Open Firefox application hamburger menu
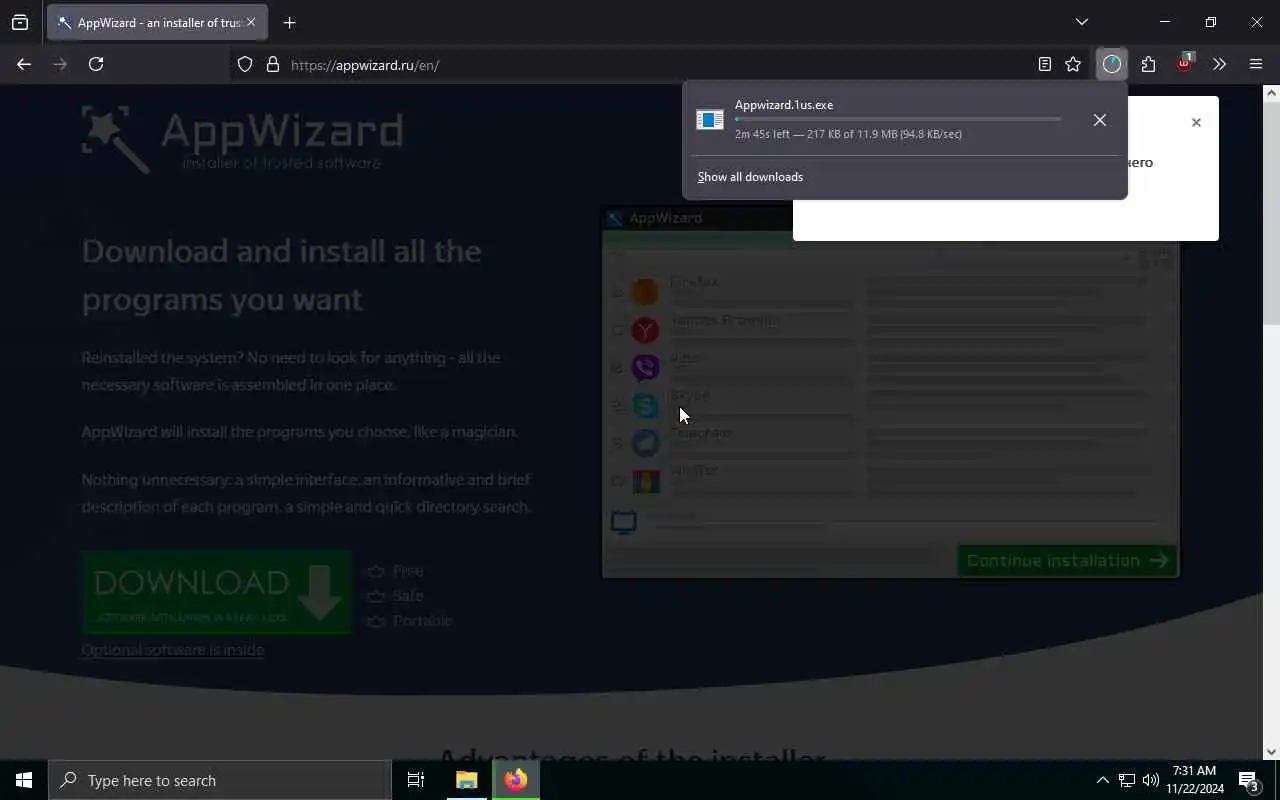The image size is (1280, 800). 1256,64
